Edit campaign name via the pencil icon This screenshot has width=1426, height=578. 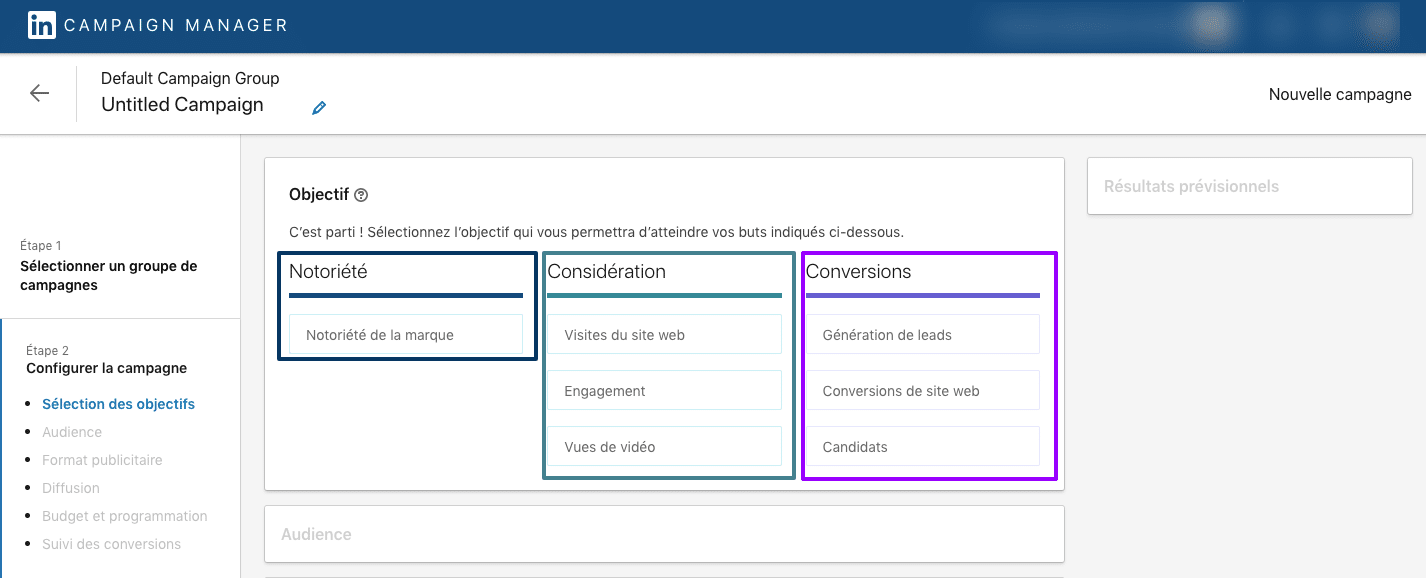pyautogui.click(x=318, y=107)
